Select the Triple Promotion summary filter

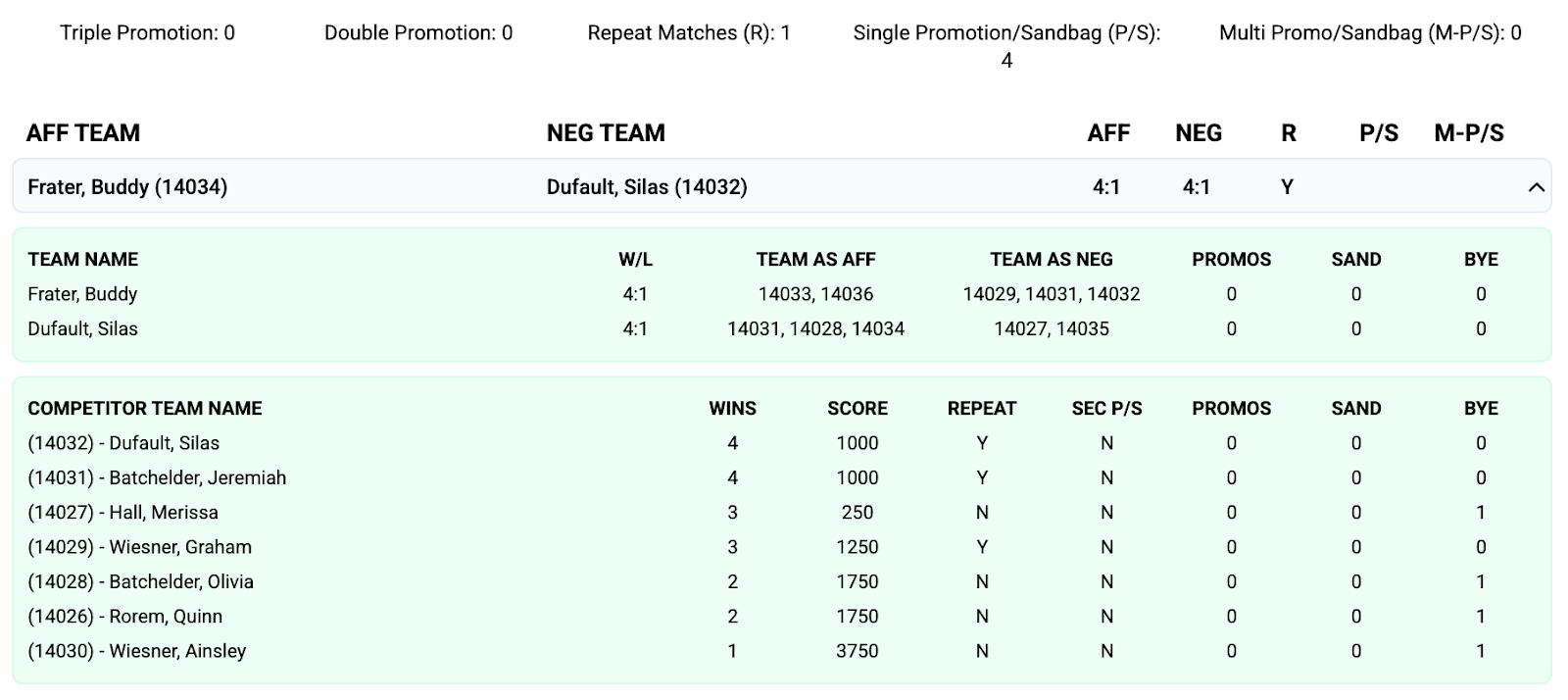(147, 33)
